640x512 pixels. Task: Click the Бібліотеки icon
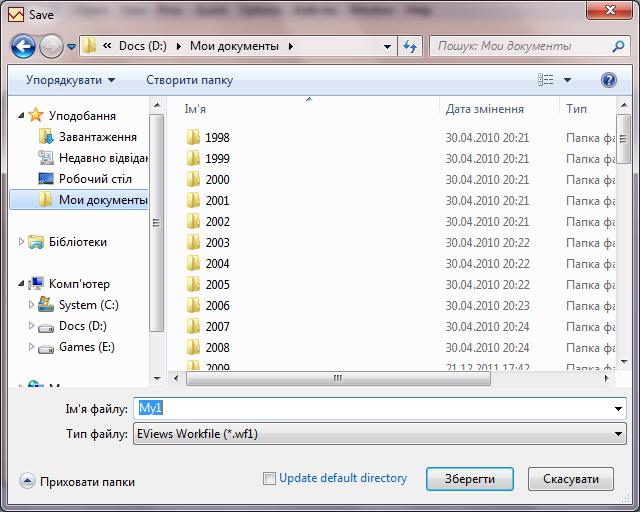point(36,242)
